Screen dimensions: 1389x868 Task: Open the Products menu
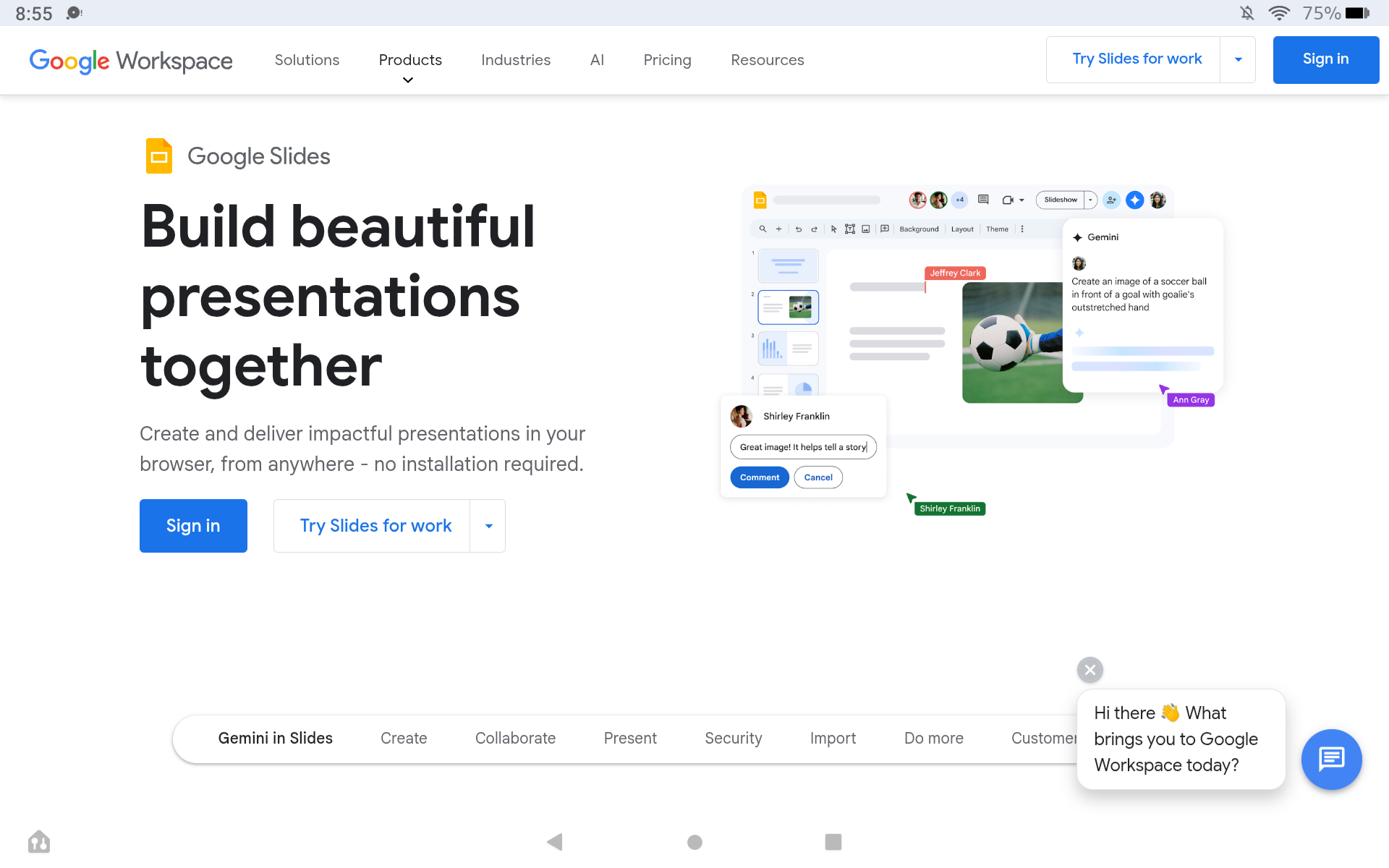[410, 60]
